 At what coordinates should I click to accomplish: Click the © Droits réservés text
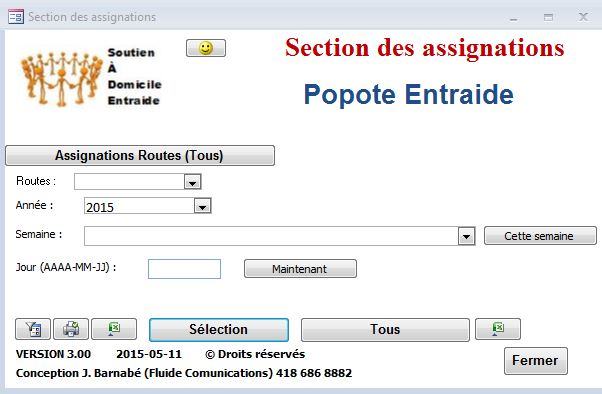255,354
